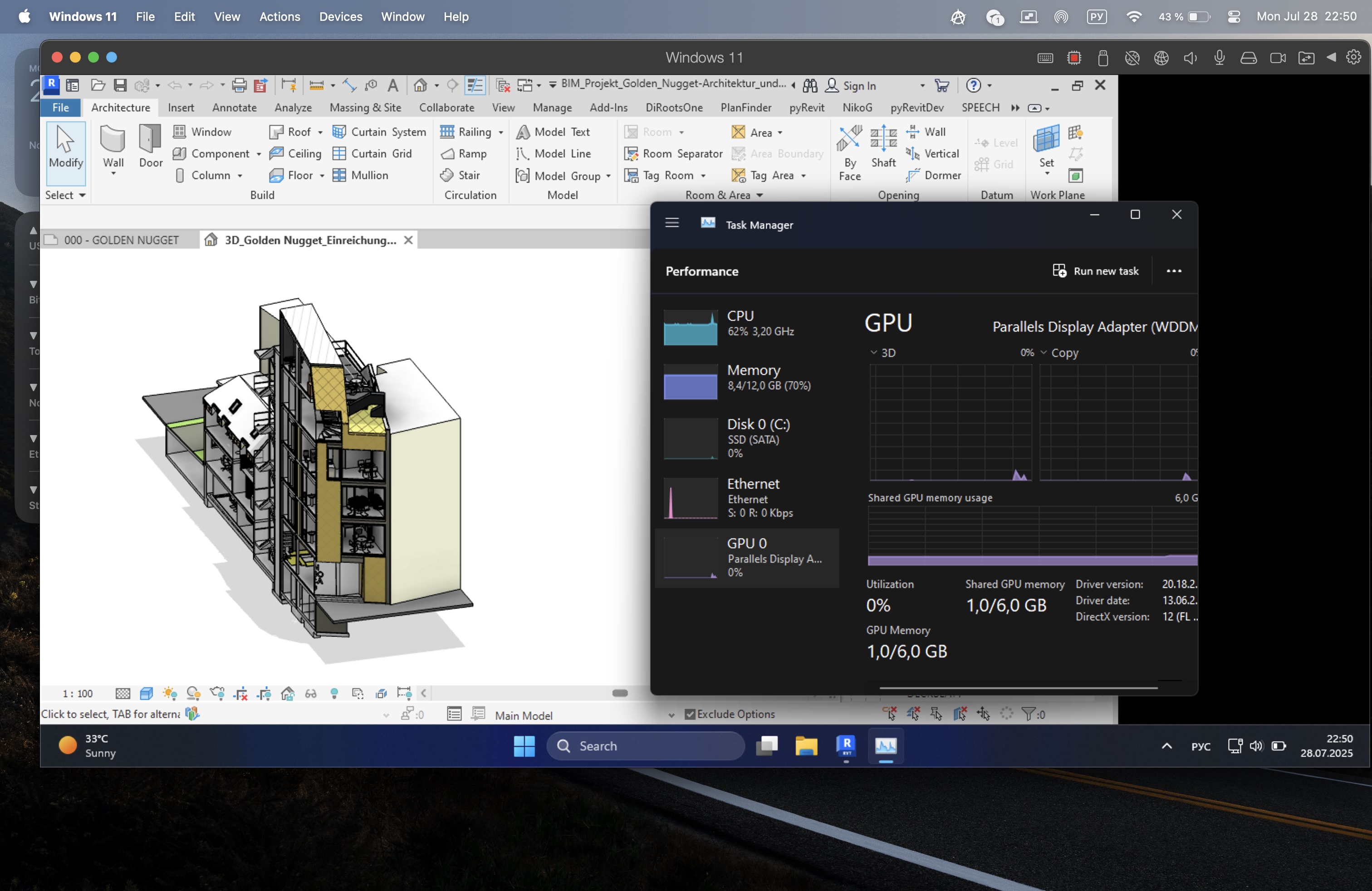Click the view scale 1 : 100
The width and height of the screenshot is (1372, 891).
click(x=77, y=693)
